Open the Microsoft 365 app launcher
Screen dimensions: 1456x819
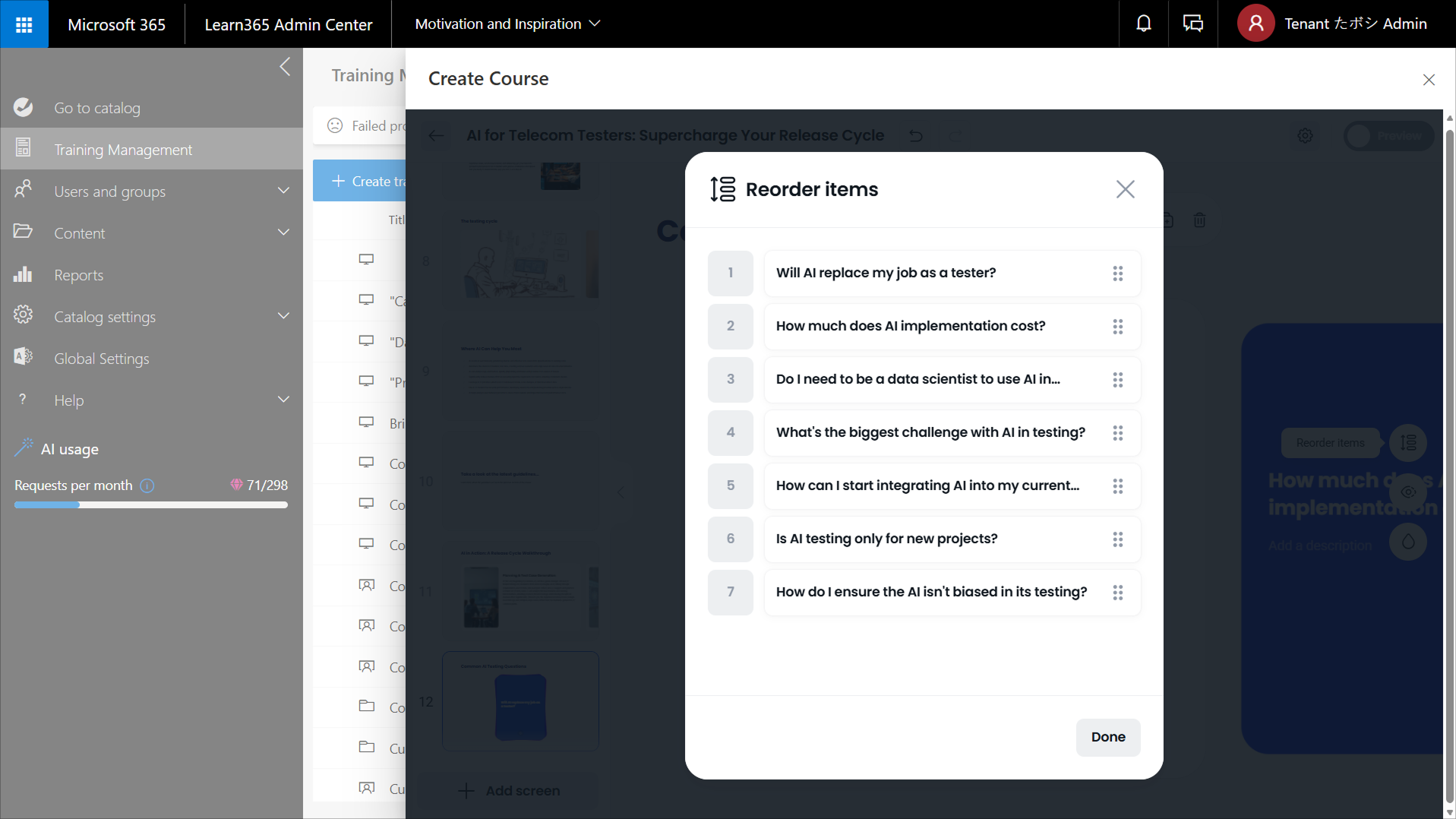click(24, 24)
